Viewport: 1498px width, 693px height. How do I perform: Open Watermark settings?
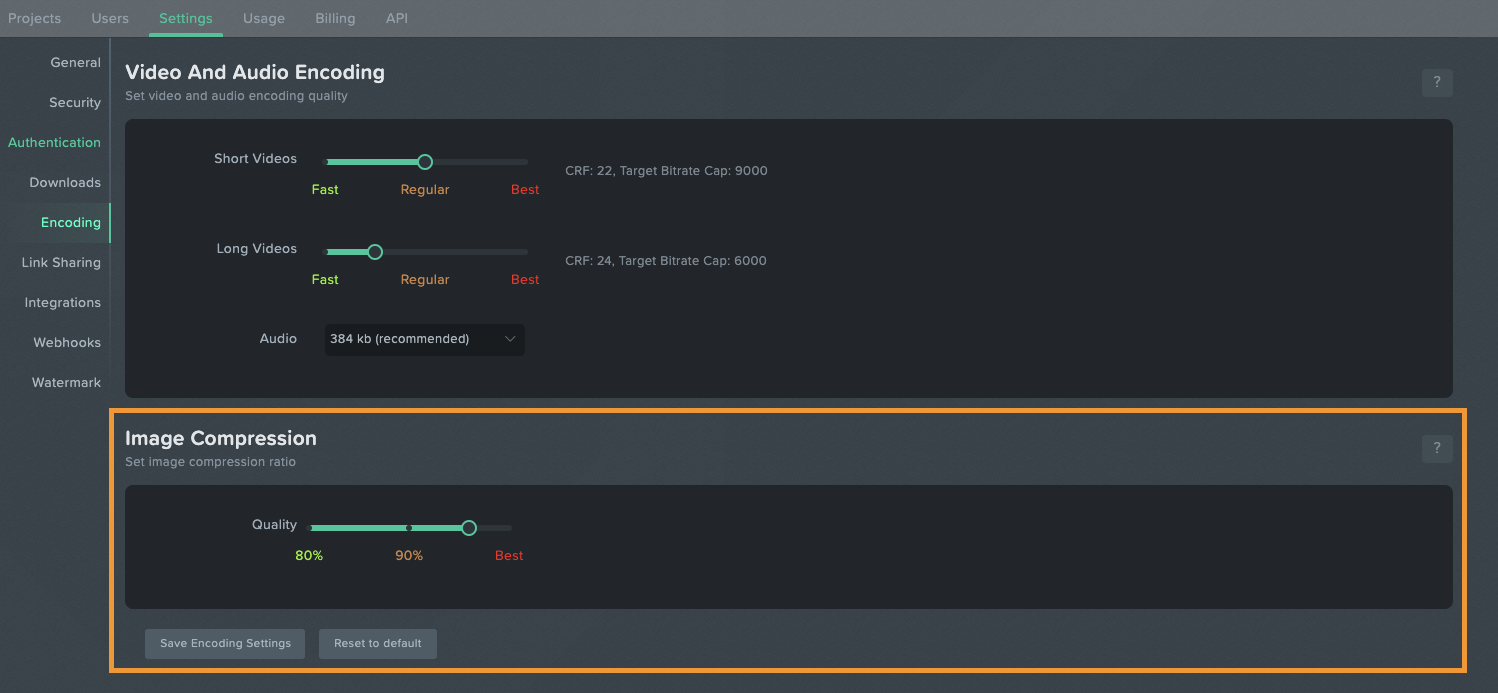[x=66, y=382]
